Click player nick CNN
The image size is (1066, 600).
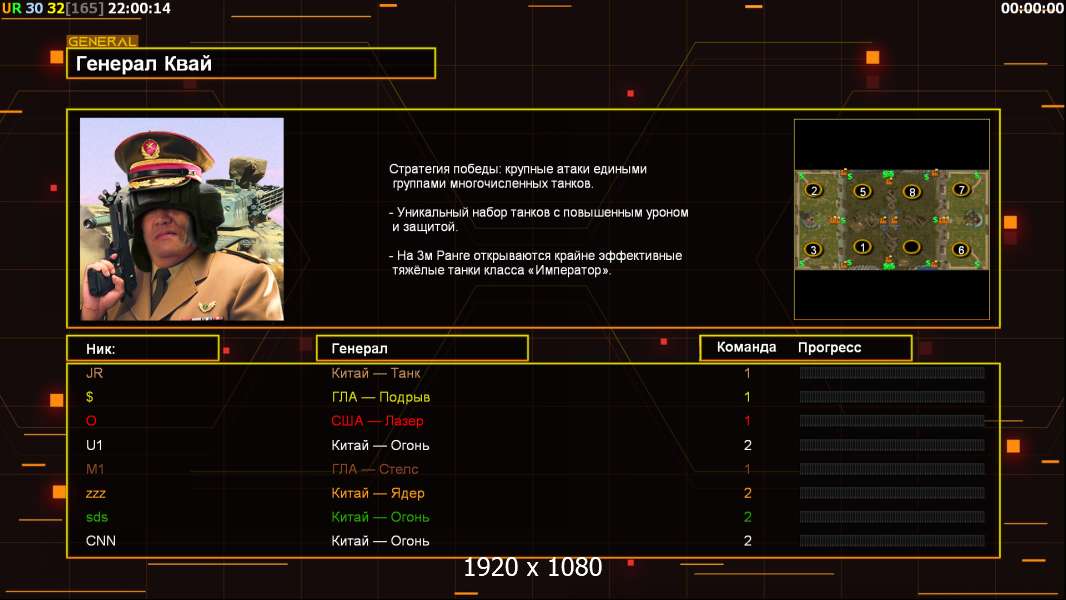coord(101,541)
